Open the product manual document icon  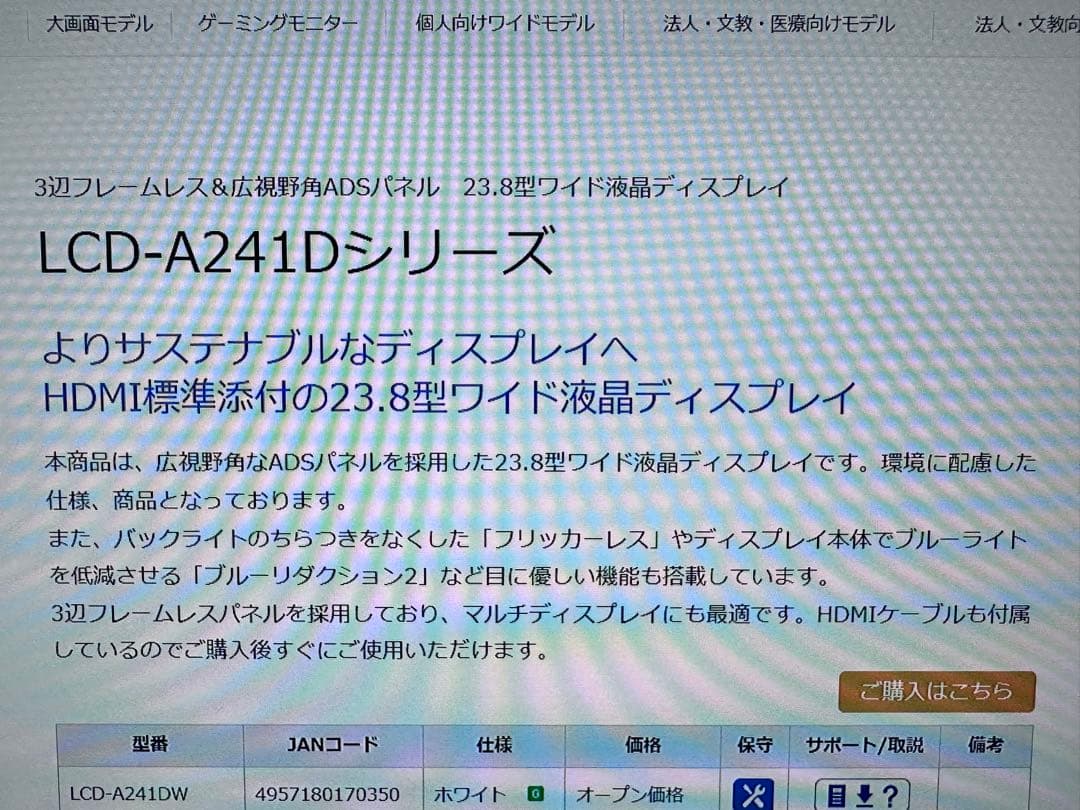(x=838, y=795)
